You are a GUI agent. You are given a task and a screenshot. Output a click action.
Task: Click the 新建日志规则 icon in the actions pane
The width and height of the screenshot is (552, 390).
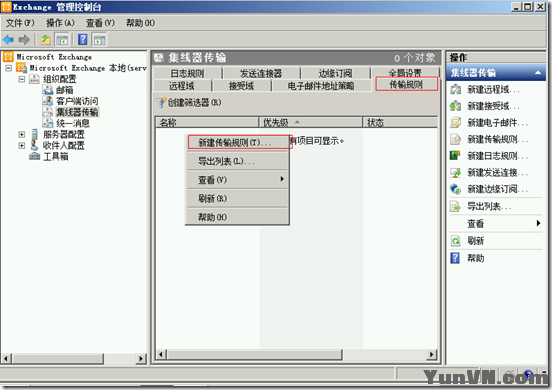[x=456, y=156]
